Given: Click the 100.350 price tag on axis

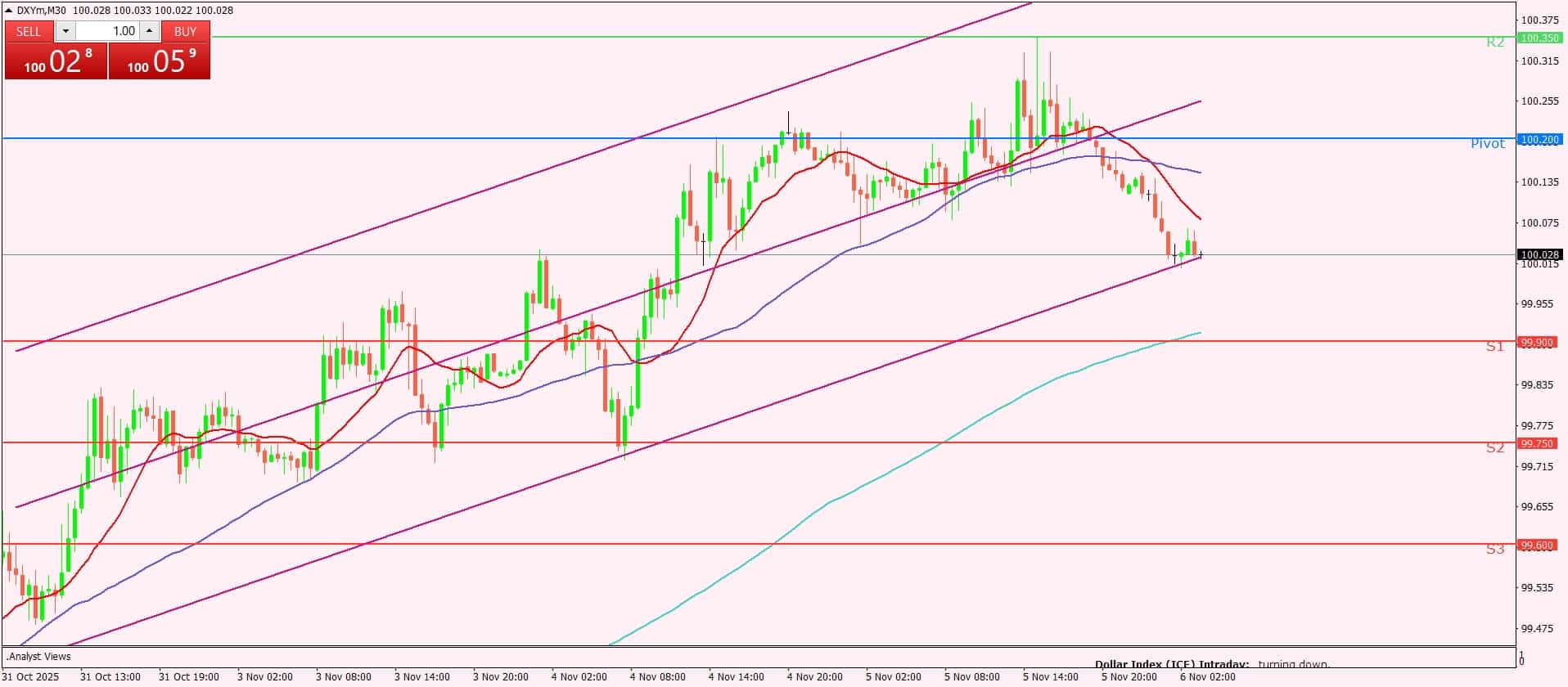Looking at the screenshot, I should [1539, 38].
